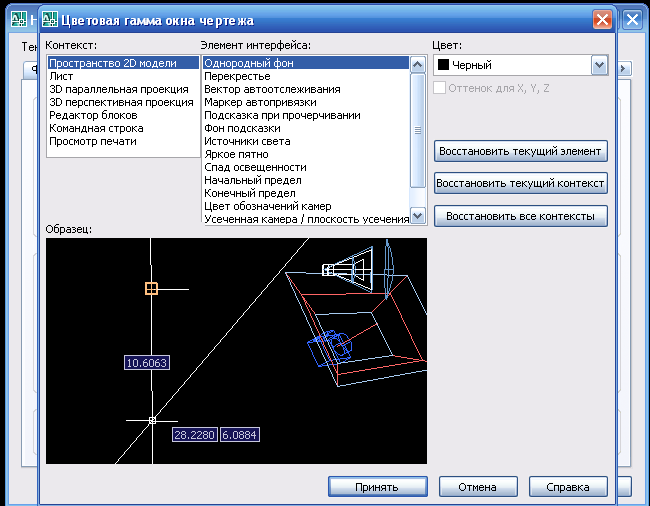Select Командная строка context
Screen dimensions: 650x506
[123, 128]
